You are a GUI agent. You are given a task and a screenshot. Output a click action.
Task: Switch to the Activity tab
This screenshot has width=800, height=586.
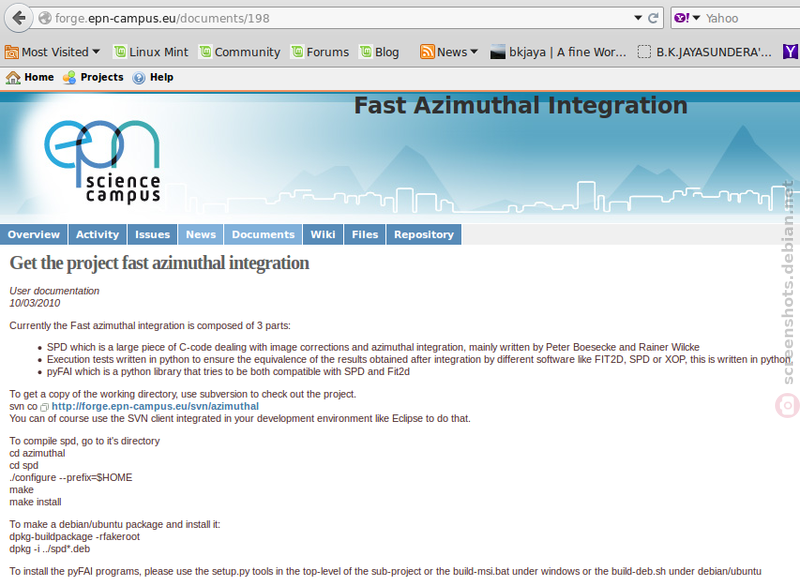(x=97, y=235)
